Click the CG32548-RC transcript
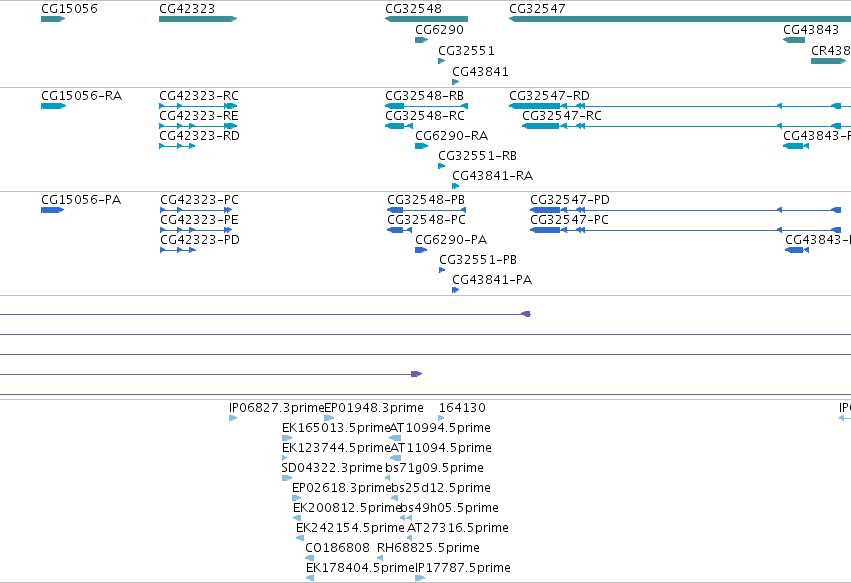 [399, 126]
